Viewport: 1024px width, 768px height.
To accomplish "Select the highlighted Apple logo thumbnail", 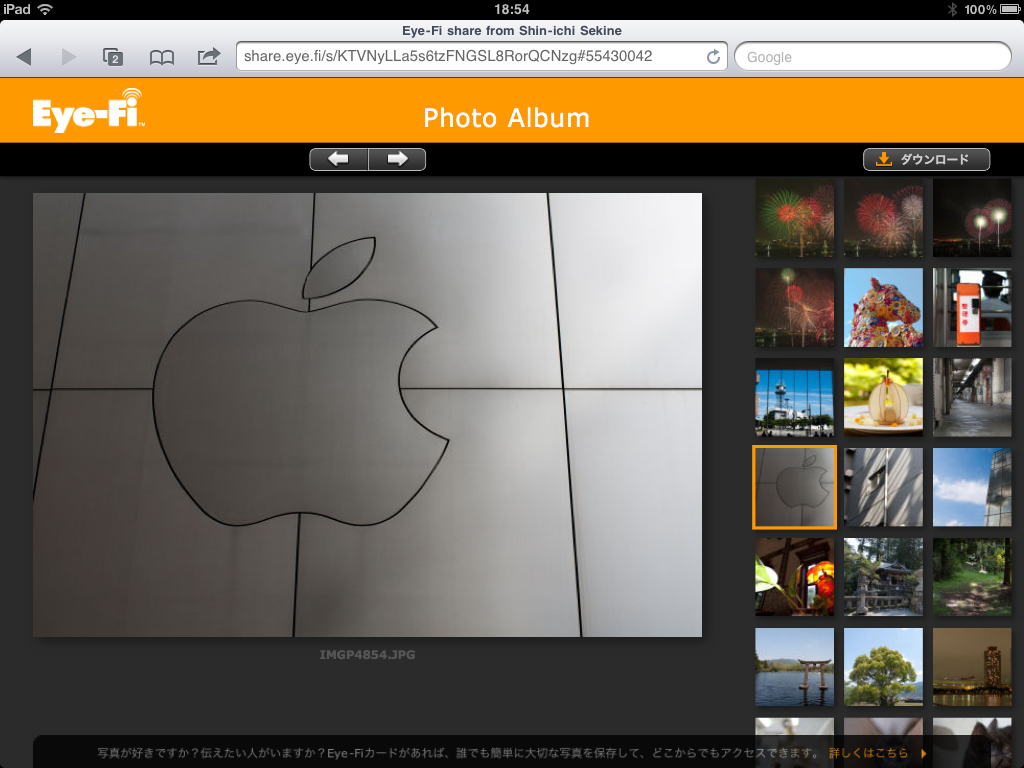I will pyautogui.click(x=794, y=487).
